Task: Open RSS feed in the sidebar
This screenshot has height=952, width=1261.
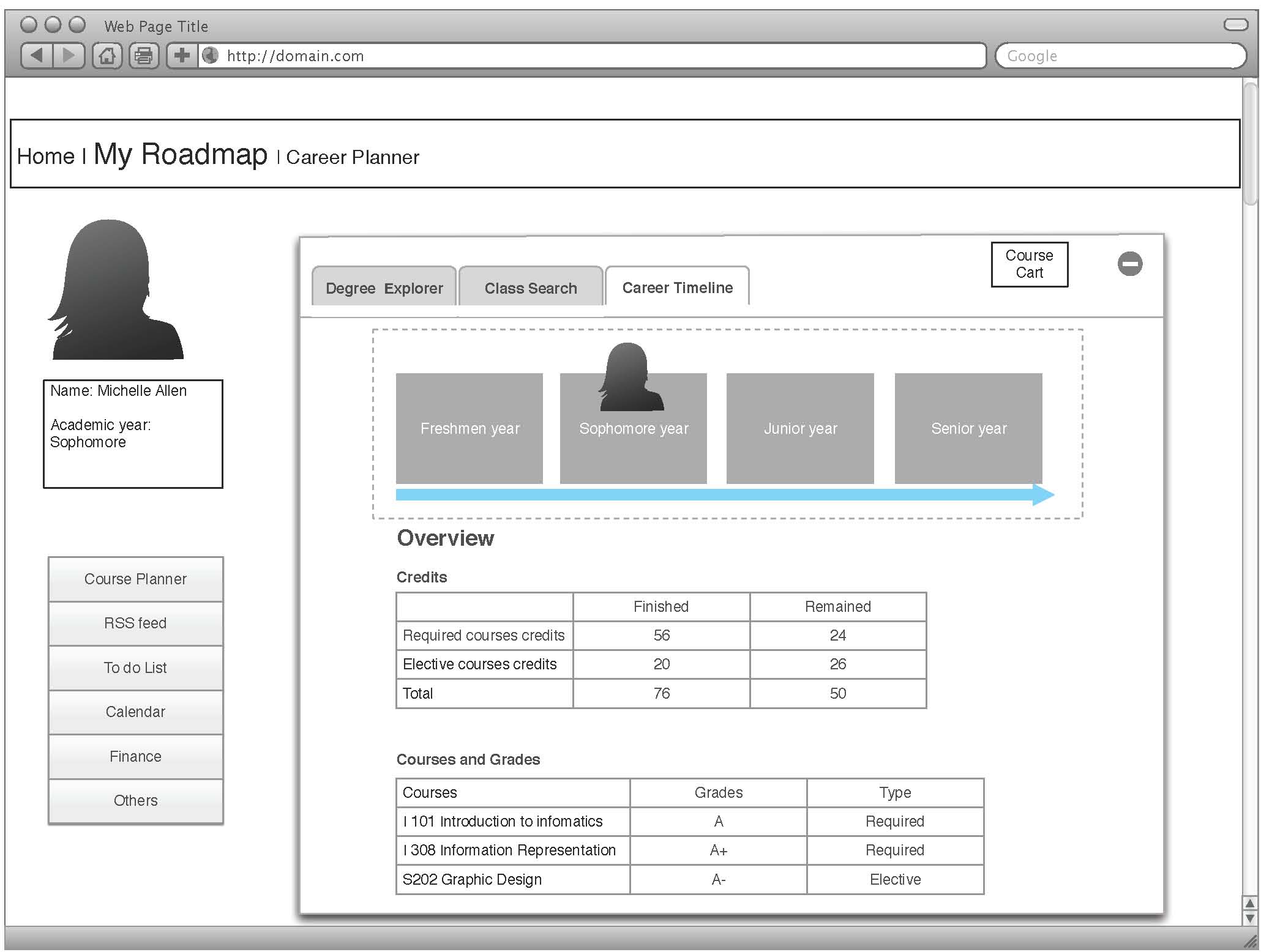Action: 135,623
